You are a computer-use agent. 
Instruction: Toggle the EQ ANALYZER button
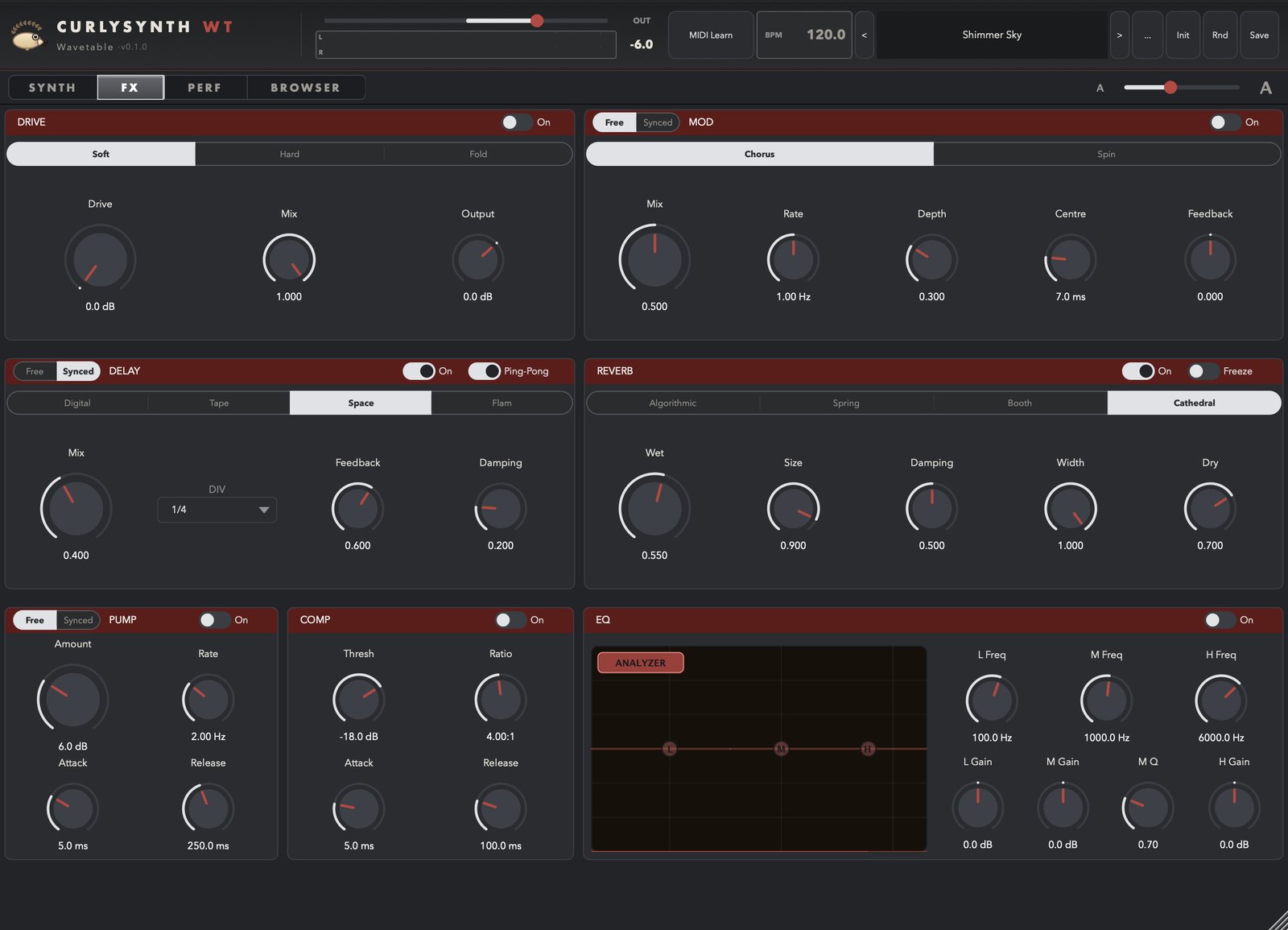point(641,663)
